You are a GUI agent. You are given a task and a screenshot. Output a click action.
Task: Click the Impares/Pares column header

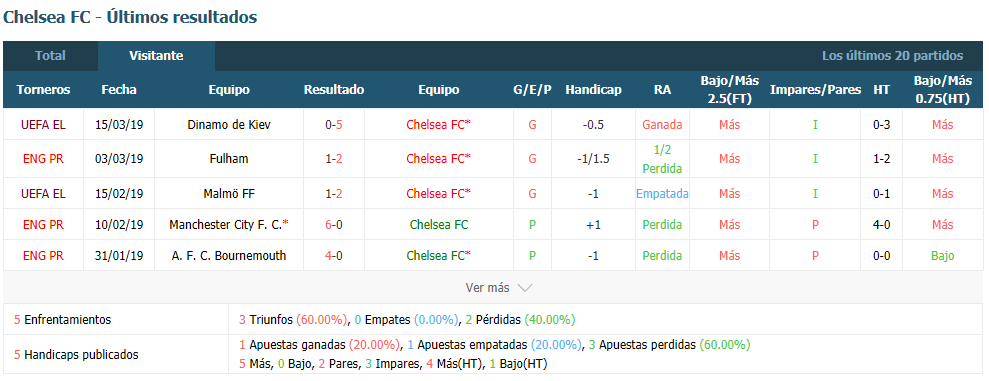point(815,90)
